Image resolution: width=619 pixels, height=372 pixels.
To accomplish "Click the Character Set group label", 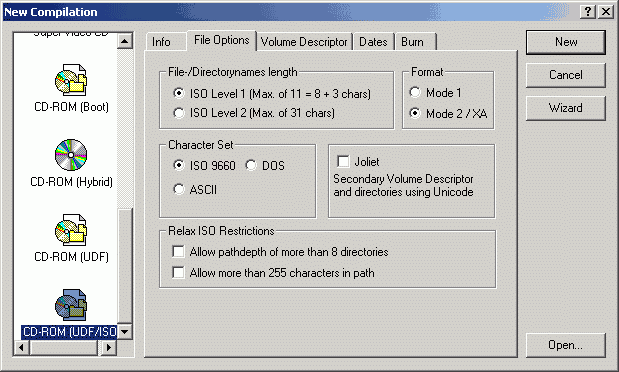I will (x=201, y=145).
